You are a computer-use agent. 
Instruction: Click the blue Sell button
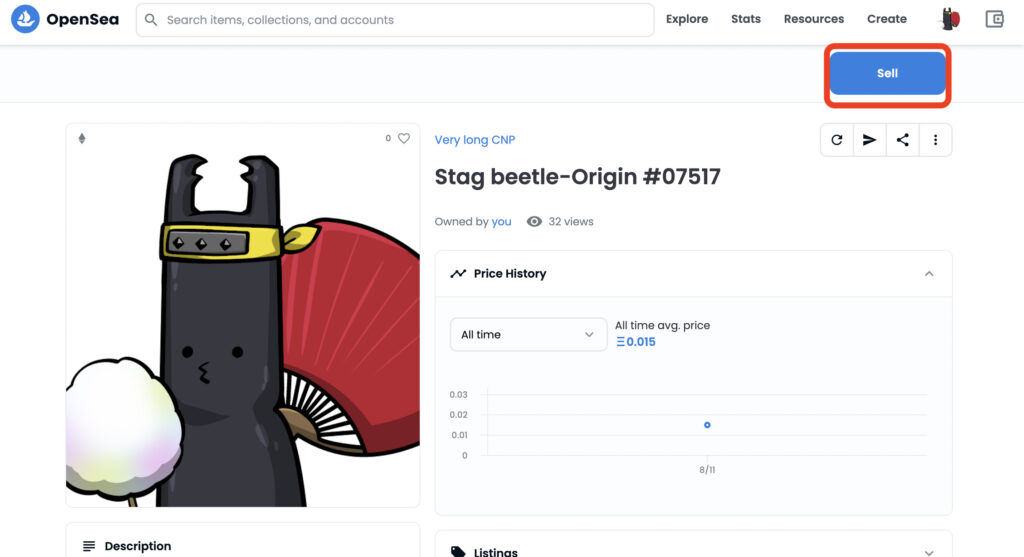[887, 73]
